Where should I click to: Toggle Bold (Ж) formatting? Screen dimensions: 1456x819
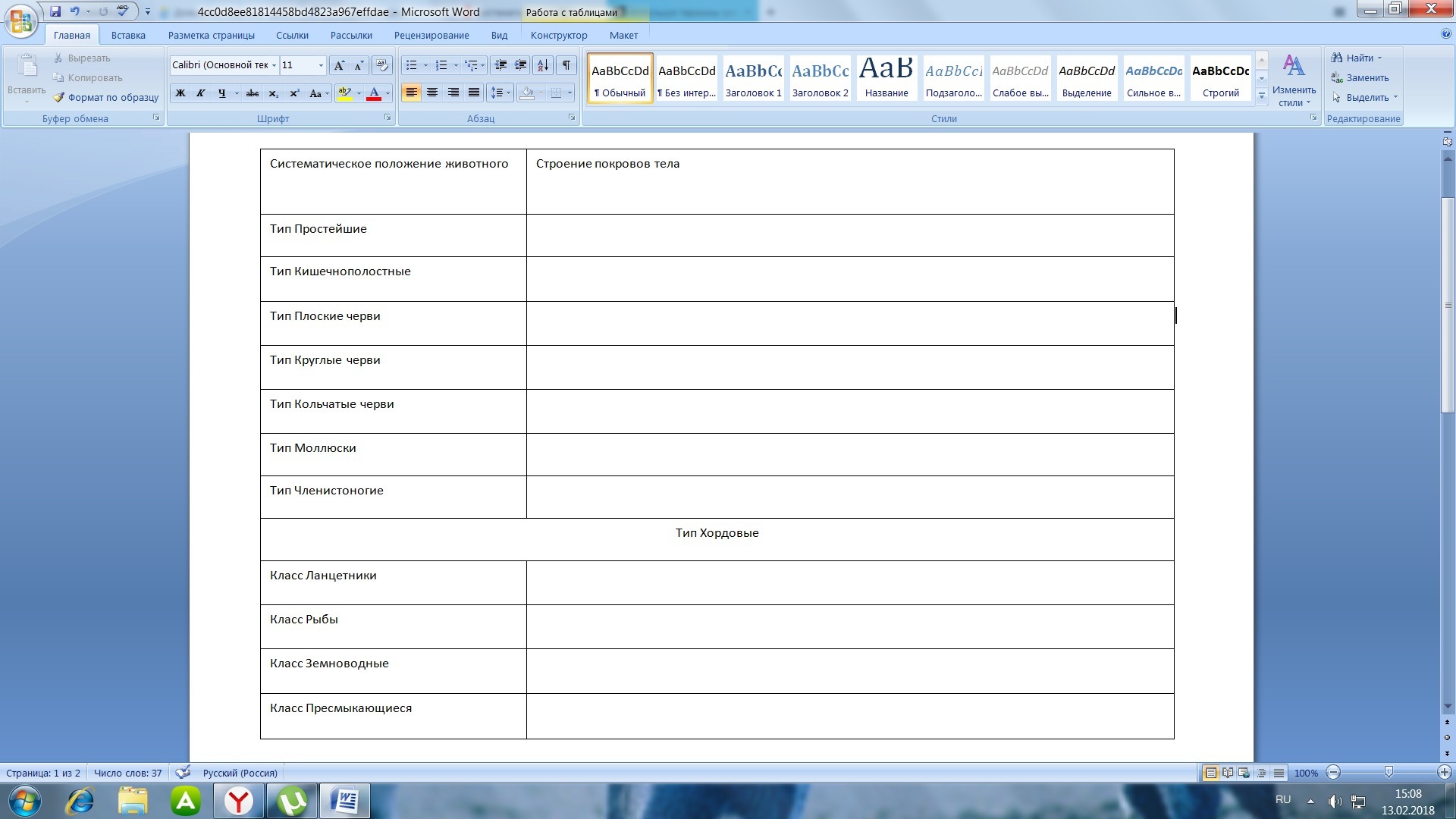pos(180,93)
